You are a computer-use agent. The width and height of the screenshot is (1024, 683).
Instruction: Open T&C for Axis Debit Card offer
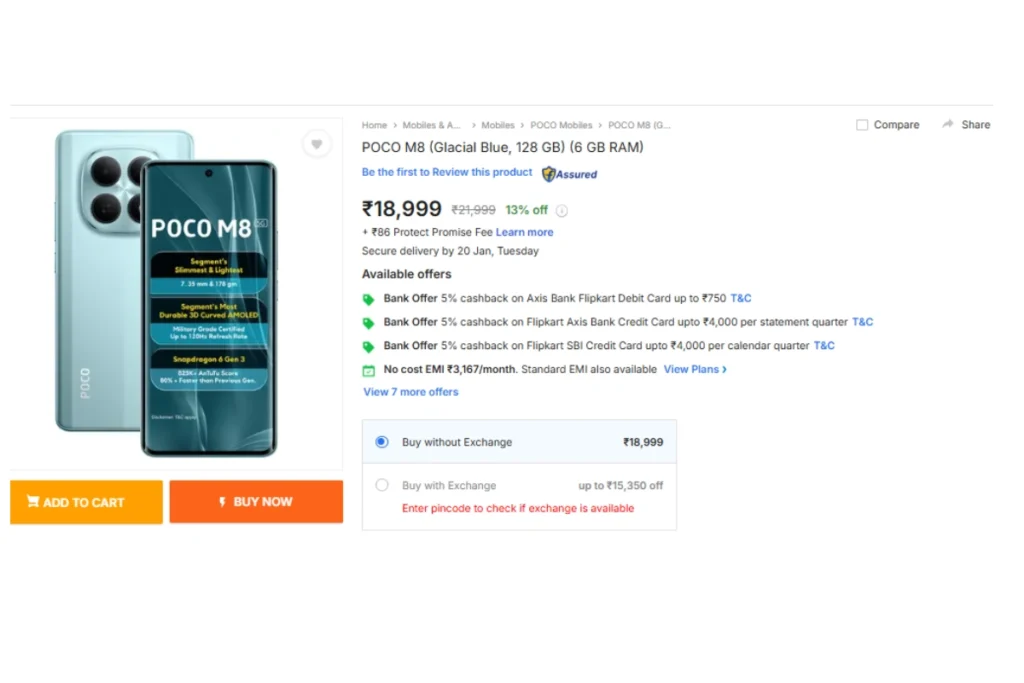741,298
